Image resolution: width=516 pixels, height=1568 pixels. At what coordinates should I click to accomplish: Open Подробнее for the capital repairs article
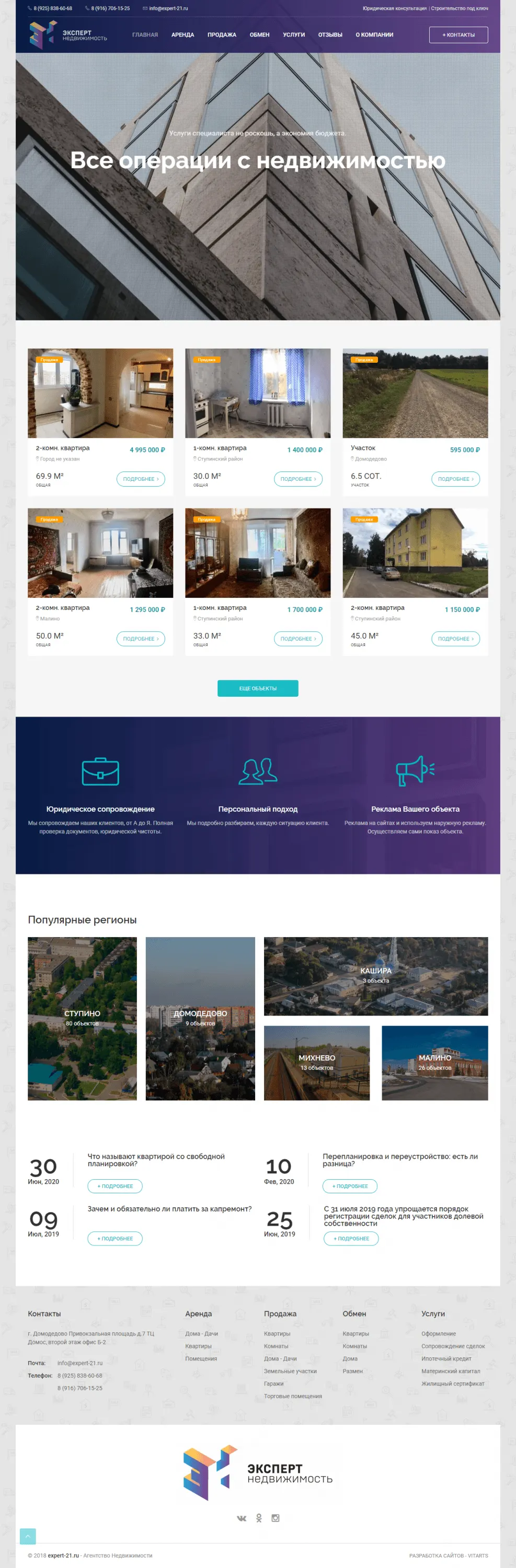pyautogui.click(x=115, y=1238)
